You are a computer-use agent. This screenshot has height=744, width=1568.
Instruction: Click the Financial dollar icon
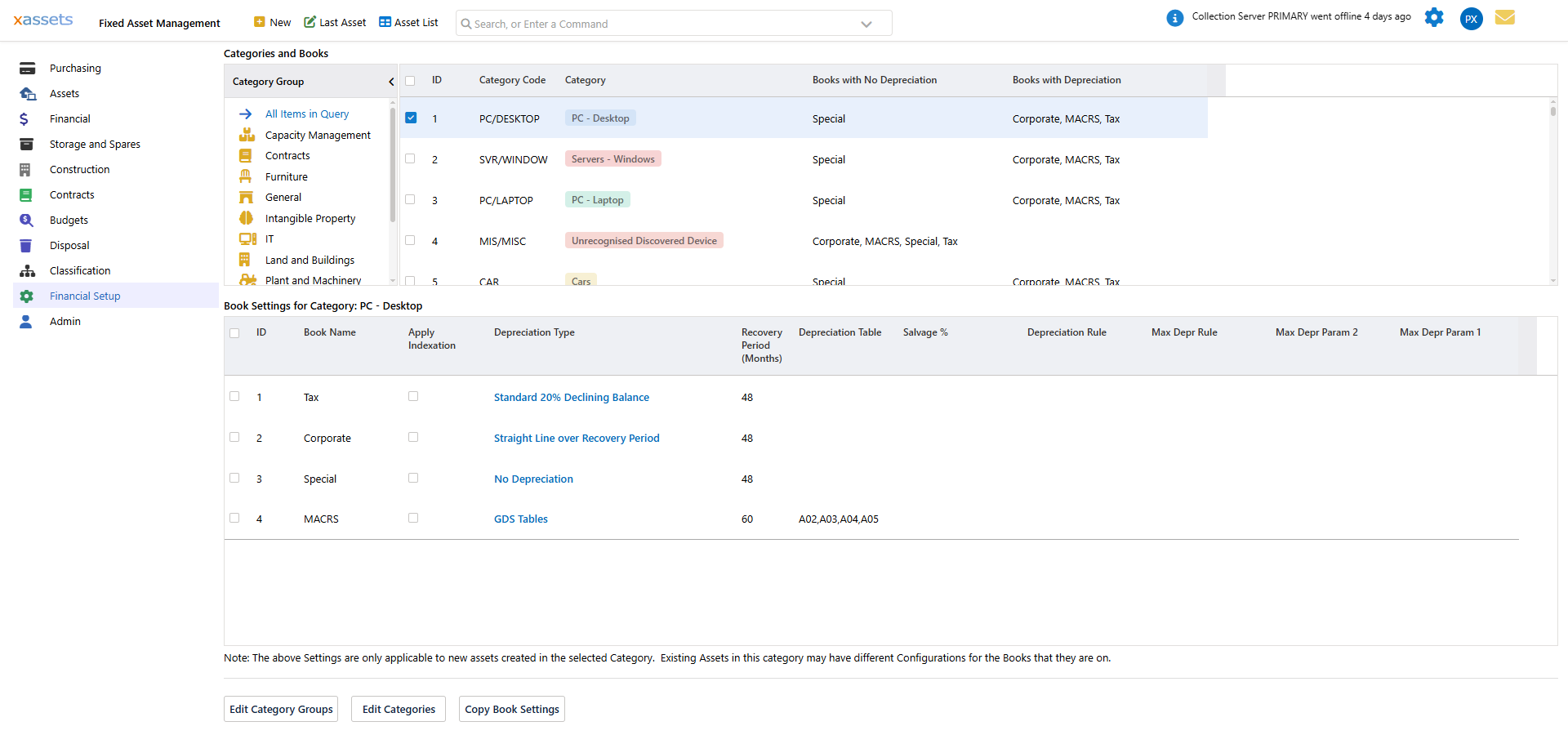coord(24,119)
